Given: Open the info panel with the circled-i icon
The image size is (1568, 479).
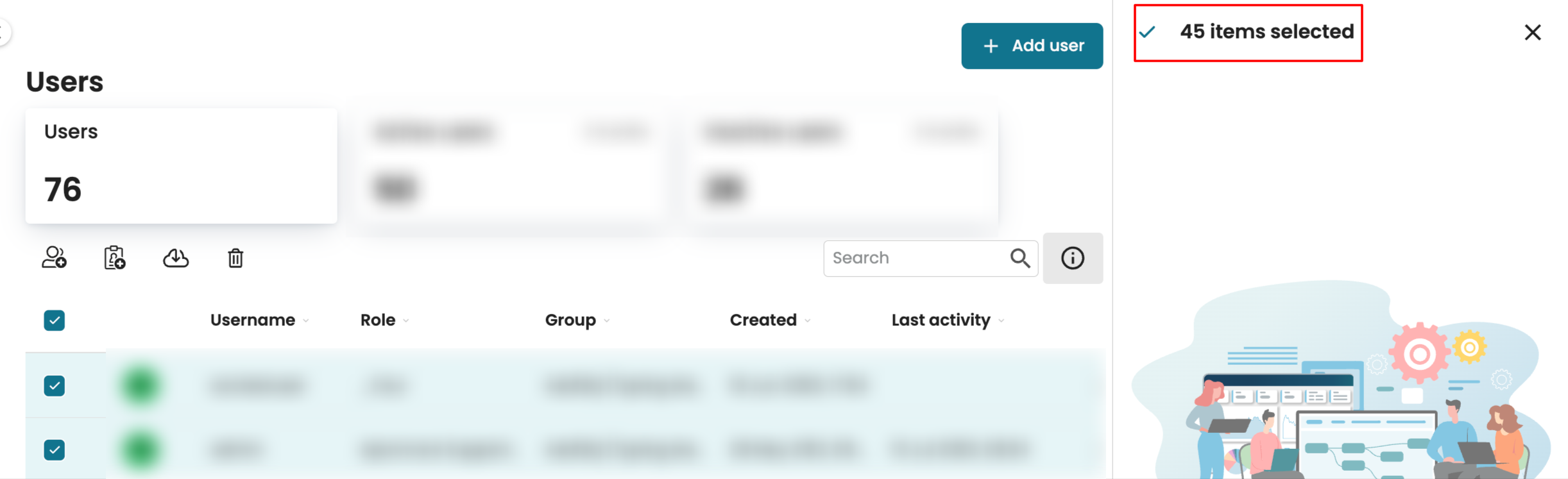Looking at the screenshot, I should [x=1073, y=258].
